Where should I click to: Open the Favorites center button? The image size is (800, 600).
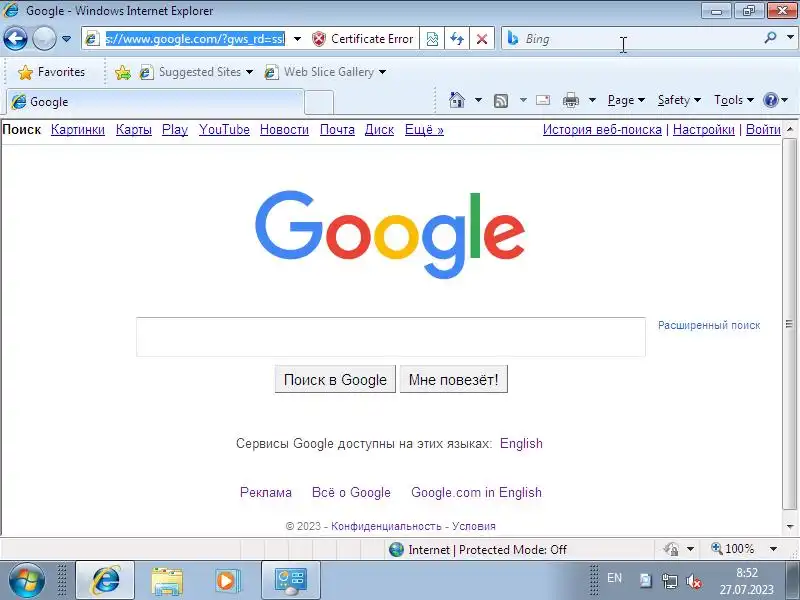pyautogui.click(x=51, y=72)
